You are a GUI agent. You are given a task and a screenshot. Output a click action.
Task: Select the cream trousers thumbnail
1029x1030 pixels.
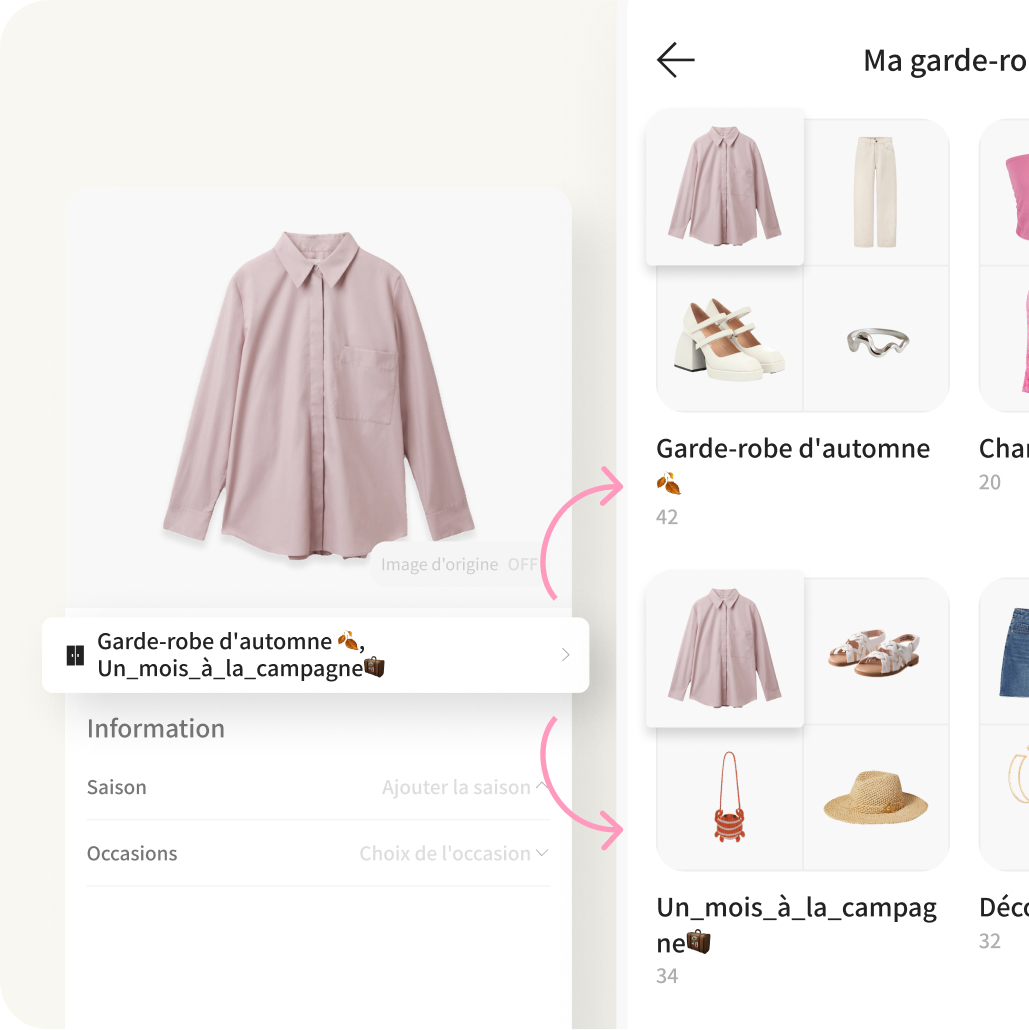pyautogui.click(x=876, y=192)
